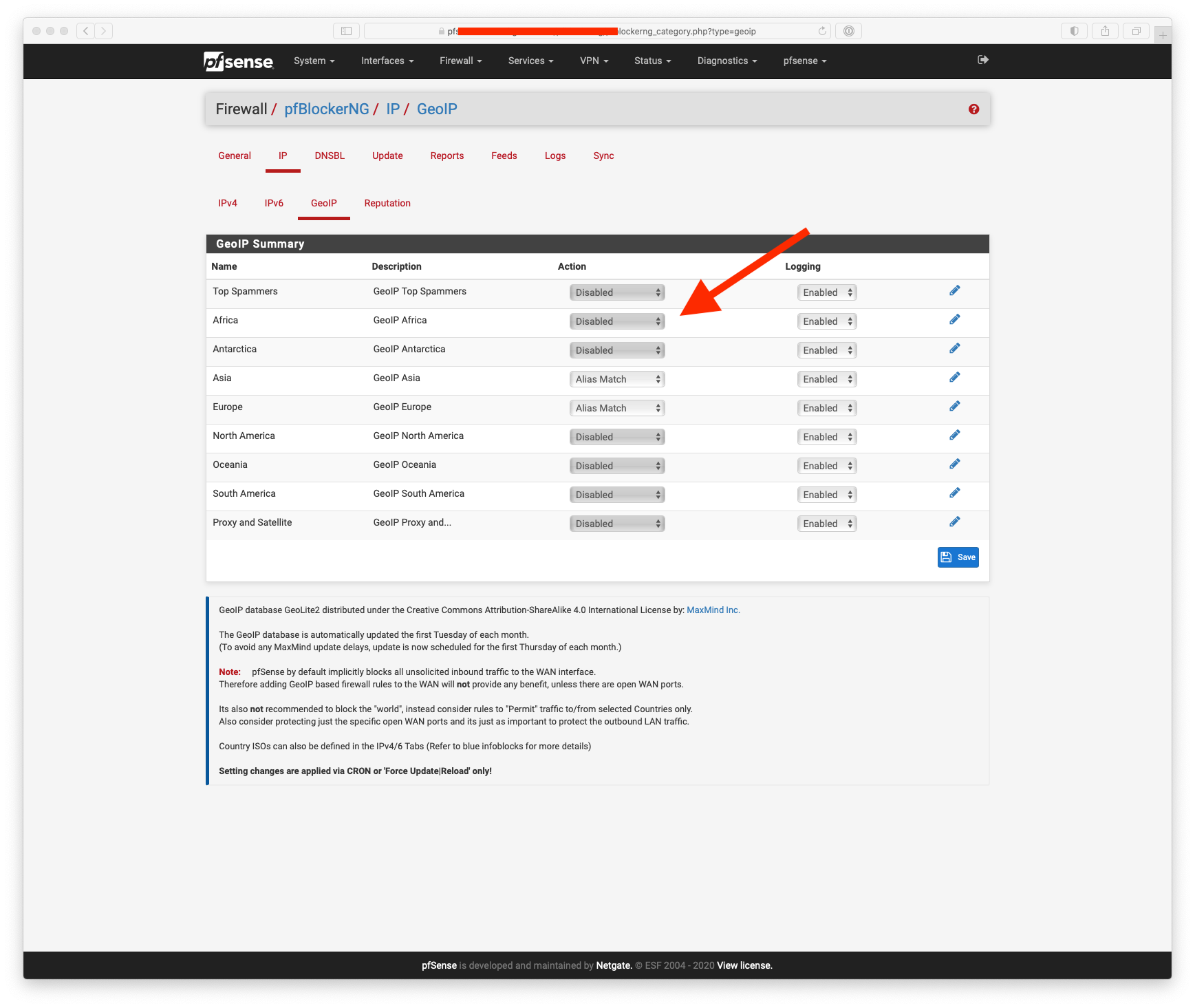Open the pfsense user menu

805,61
